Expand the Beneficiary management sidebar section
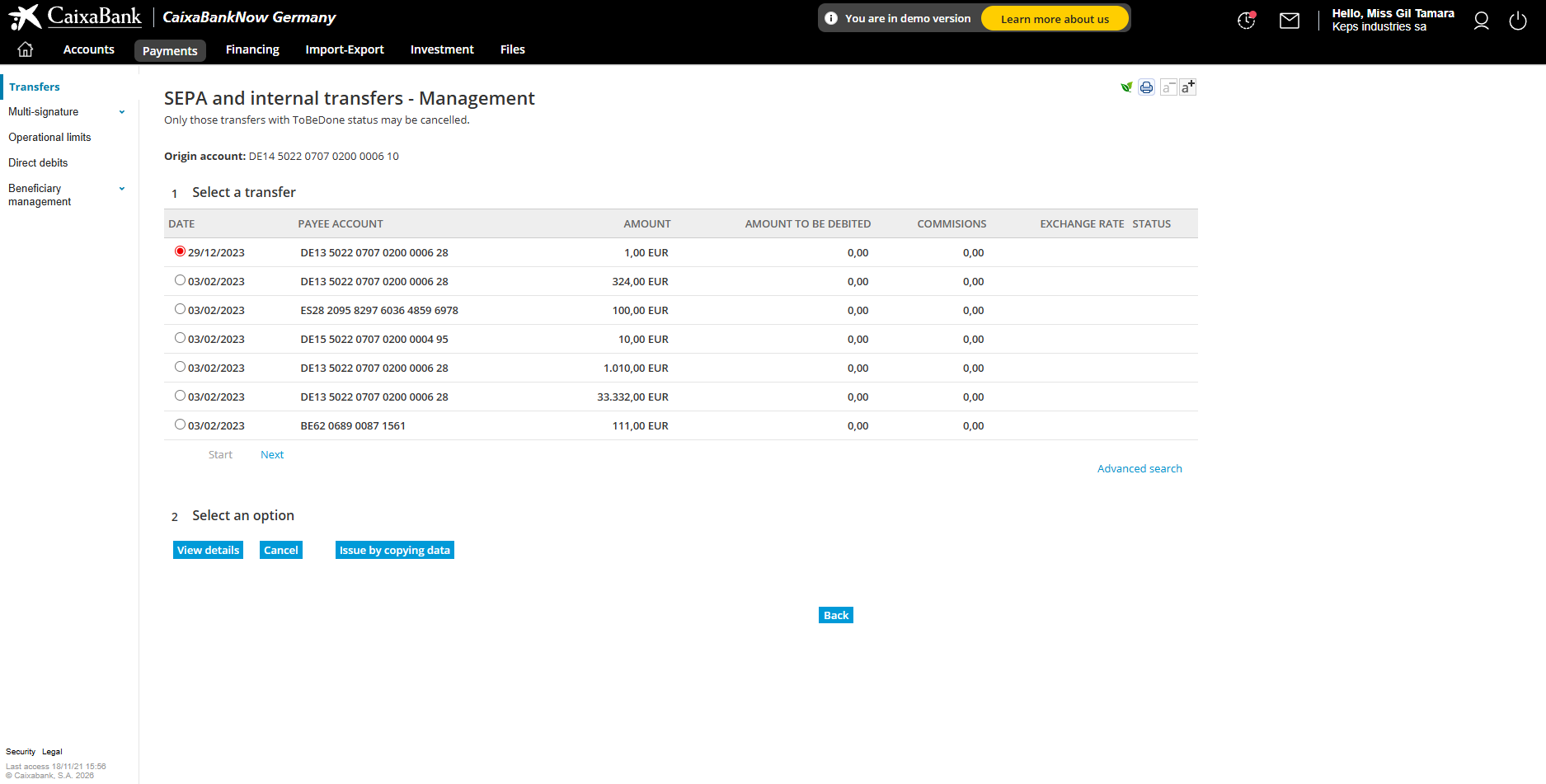This screenshot has width=1546, height=784. pos(122,188)
